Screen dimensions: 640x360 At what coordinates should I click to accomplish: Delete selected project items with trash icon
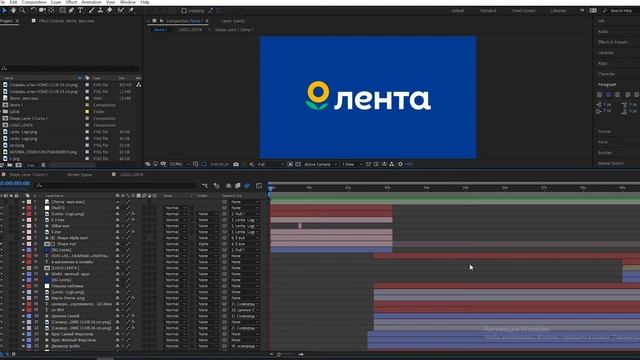[x=43, y=165]
